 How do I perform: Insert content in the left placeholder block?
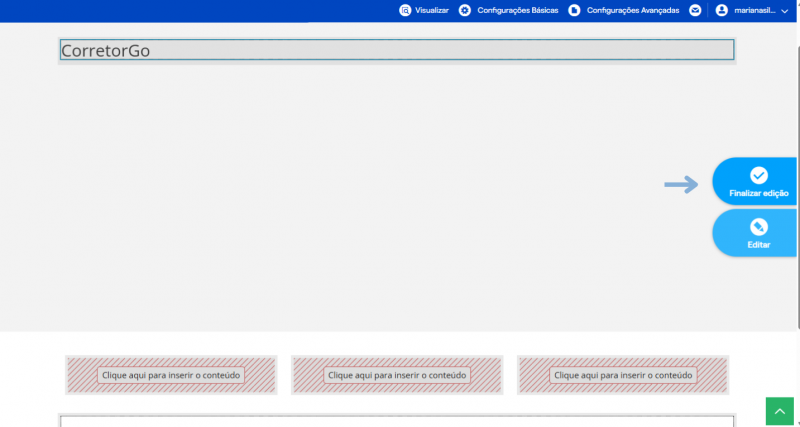click(171, 375)
